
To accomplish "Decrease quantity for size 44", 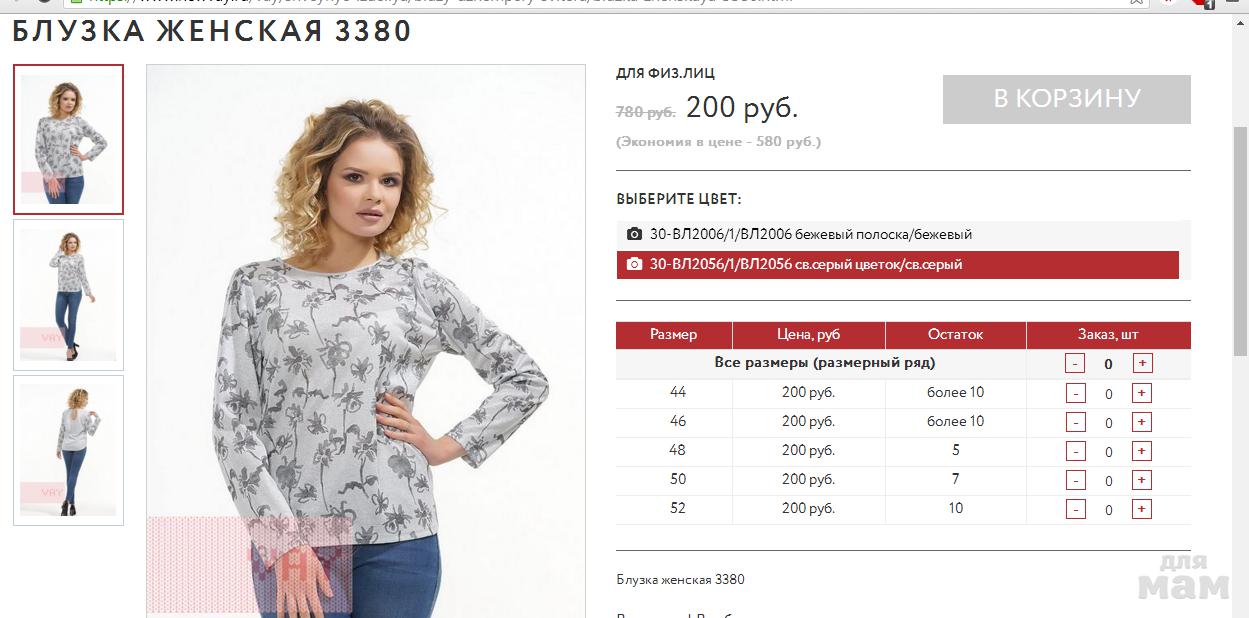I will 1075,393.
